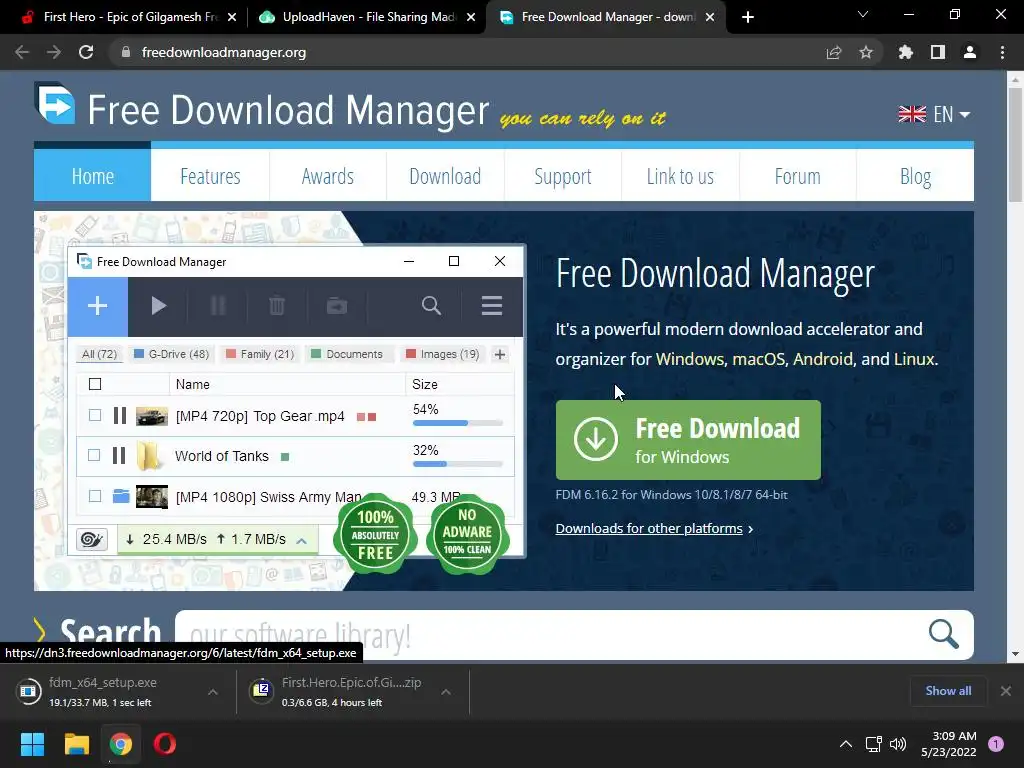Expand options arrow for fdm_x64_setup.exe download
Screen dimensions: 1024x768
tap(213, 692)
